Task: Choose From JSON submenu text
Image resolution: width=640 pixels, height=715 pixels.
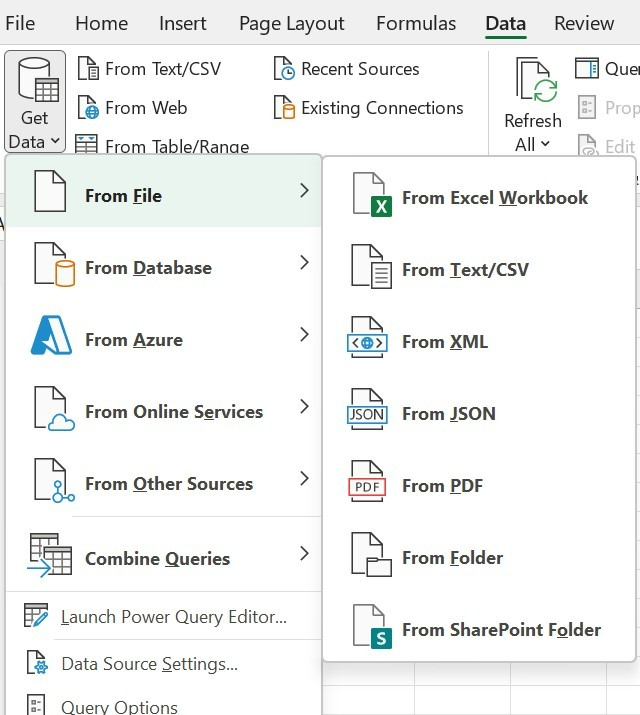Action: tap(449, 414)
